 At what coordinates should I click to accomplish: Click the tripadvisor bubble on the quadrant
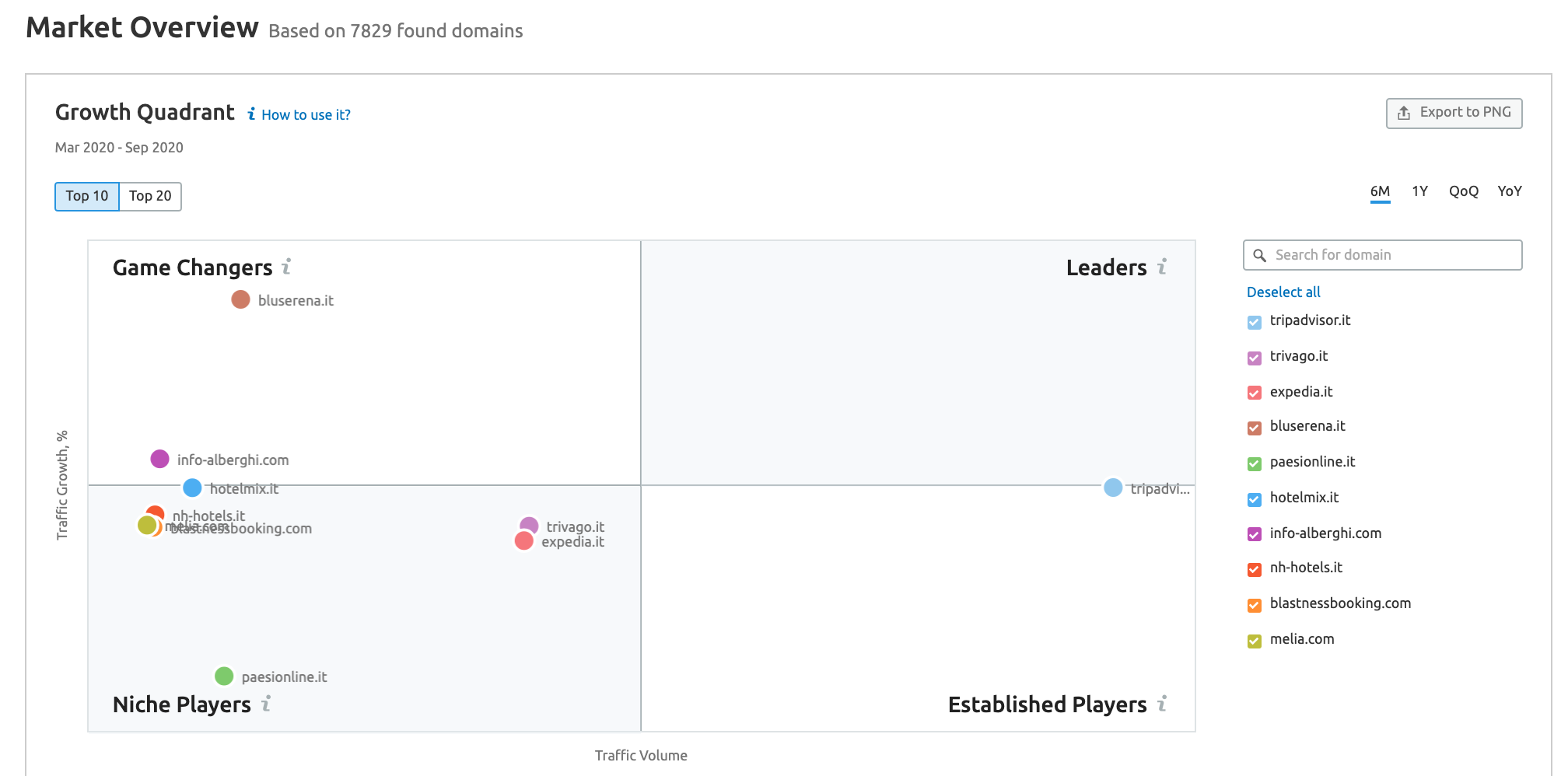[1113, 488]
